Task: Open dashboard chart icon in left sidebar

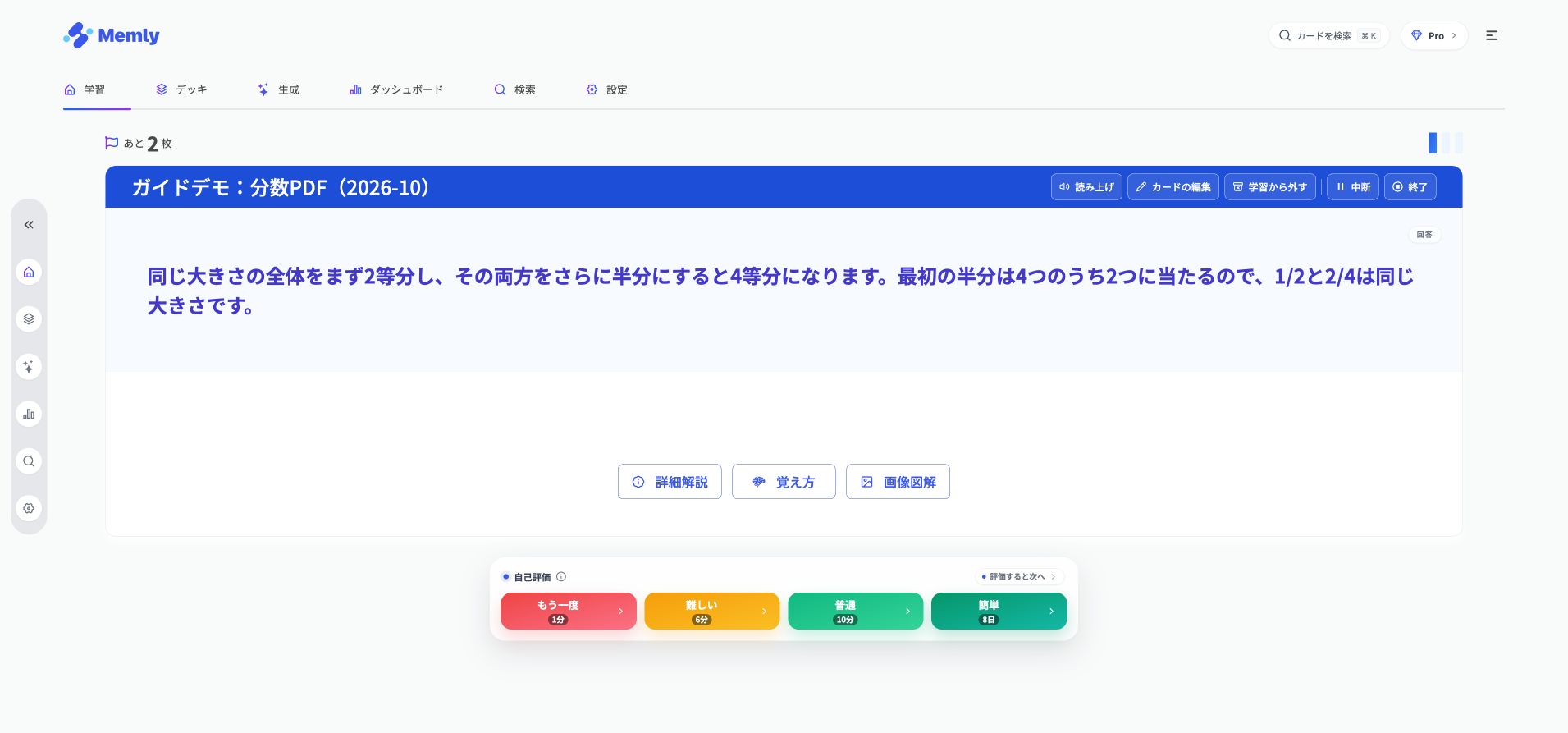Action: tap(29, 414)
